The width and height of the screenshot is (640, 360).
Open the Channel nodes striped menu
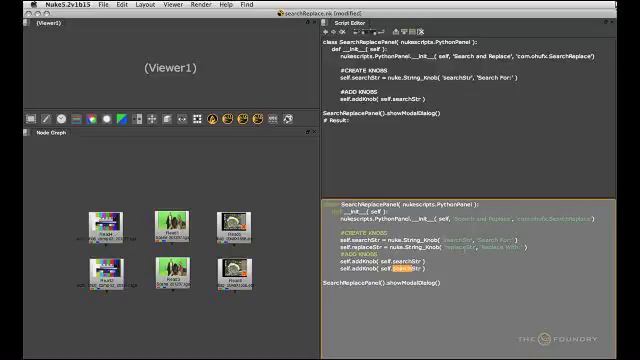76,119
